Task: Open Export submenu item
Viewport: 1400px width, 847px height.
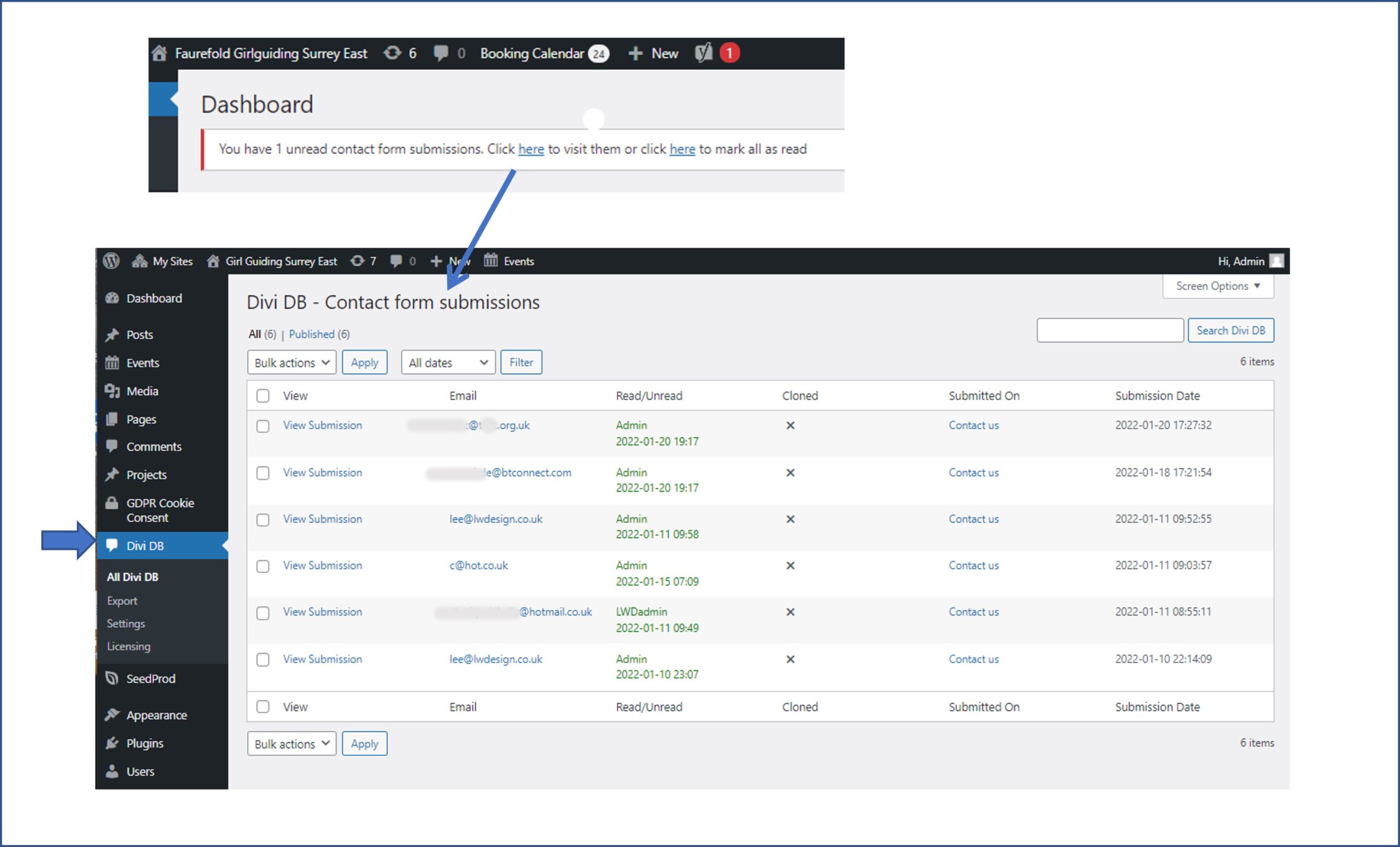Action: click(x=121, y=600)
